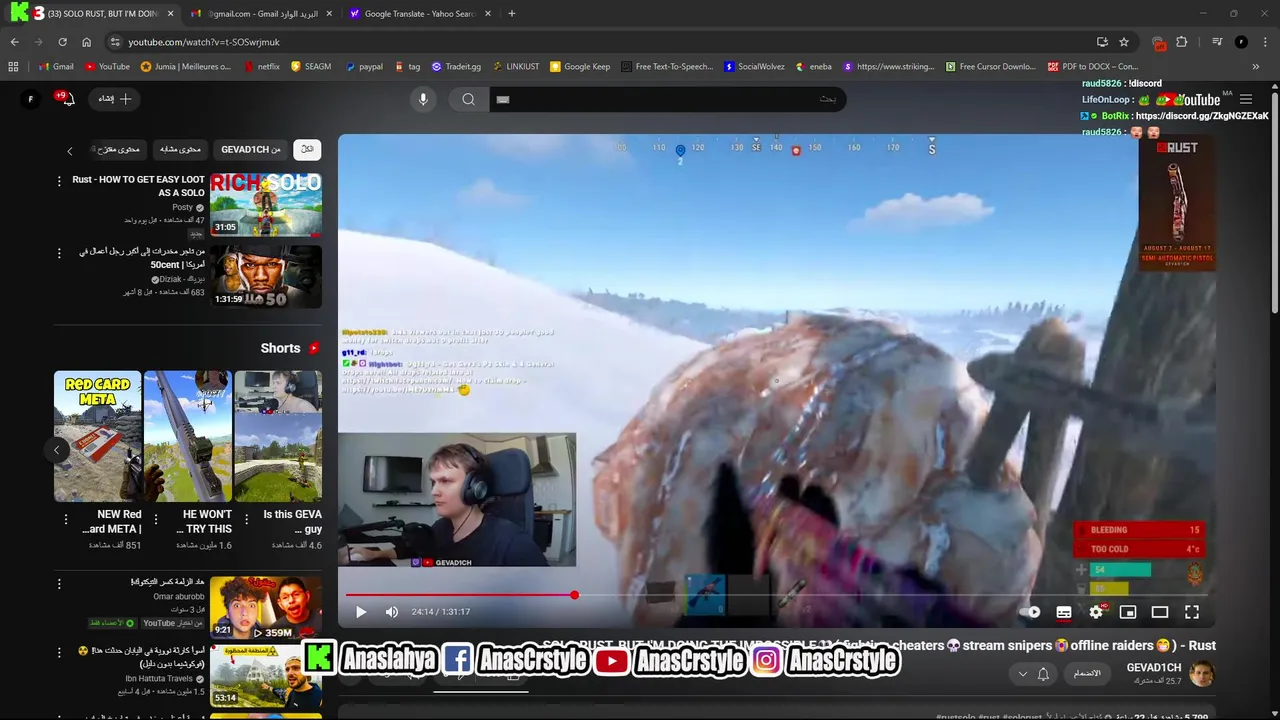Screen dimensions: 1280x720
Task: Open the 50cent video thumbnail
Action: click(266, 276)
